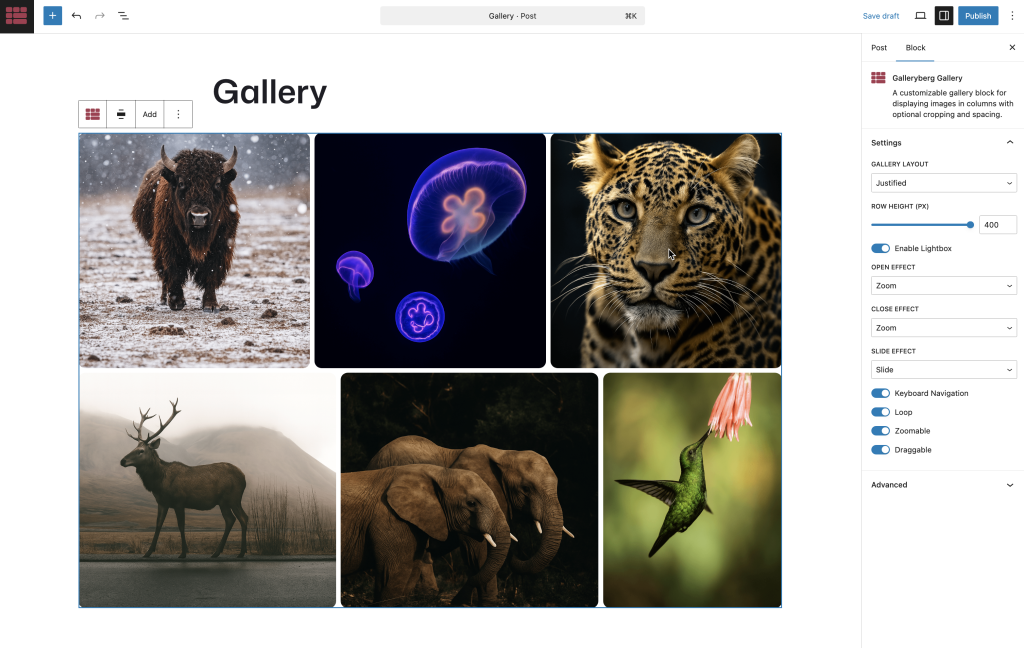Disable the Enable Lightbox toggle

(880, 248)
